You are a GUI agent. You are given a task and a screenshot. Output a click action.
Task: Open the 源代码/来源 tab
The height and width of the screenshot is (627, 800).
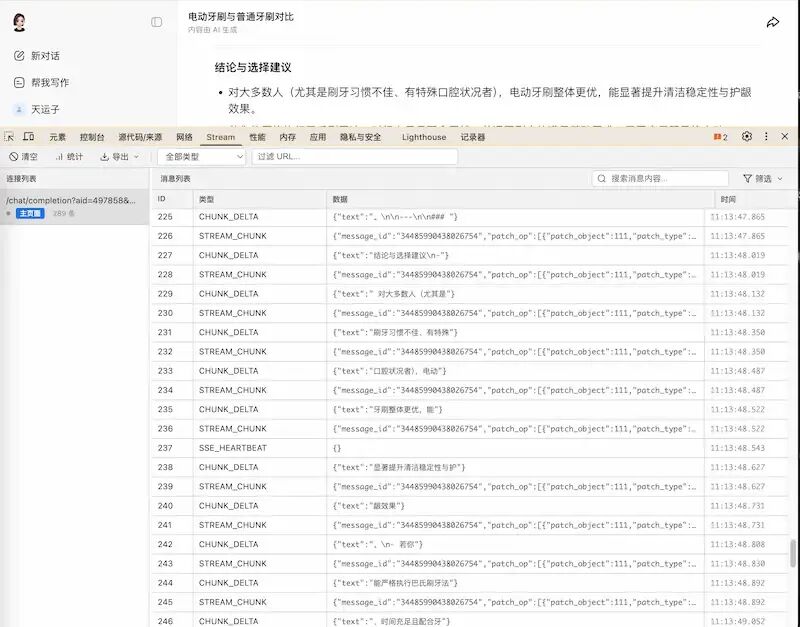(140, 137)
